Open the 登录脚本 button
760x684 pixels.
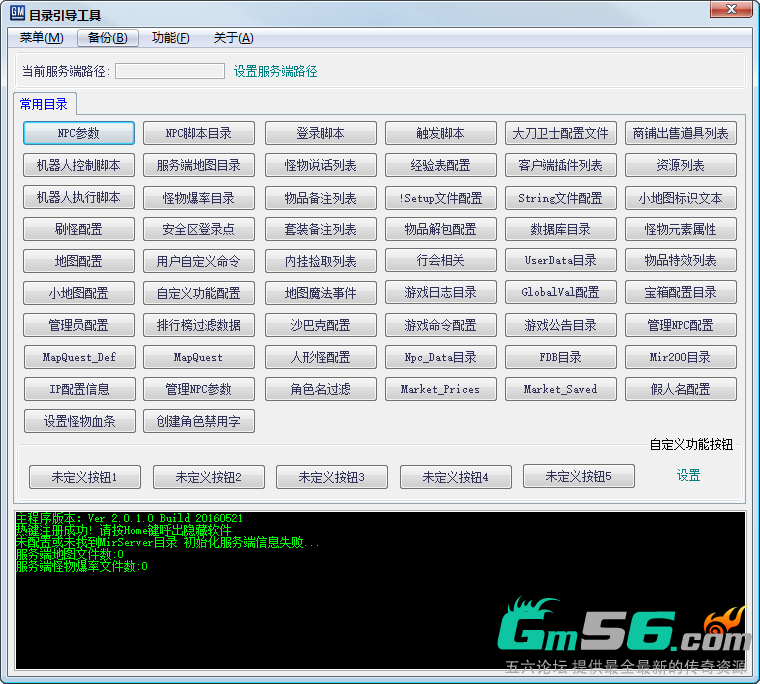pos(320,133)
